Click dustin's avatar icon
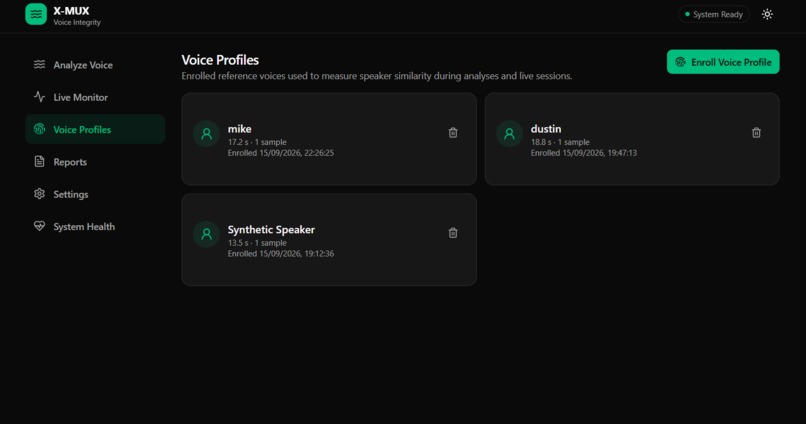 coord(509,134)
